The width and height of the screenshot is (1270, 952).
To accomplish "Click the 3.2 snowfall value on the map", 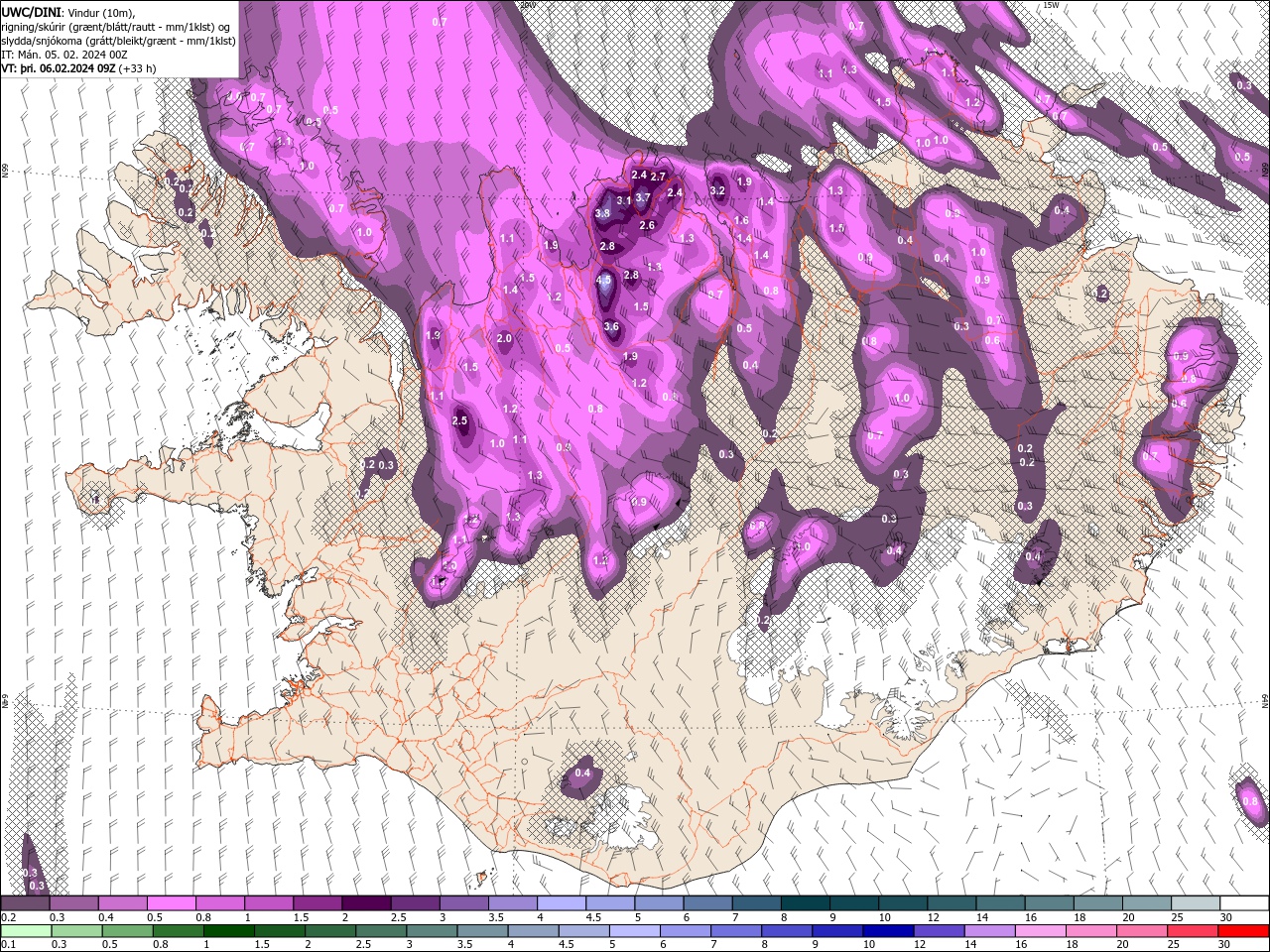I will tap(718, 190).
